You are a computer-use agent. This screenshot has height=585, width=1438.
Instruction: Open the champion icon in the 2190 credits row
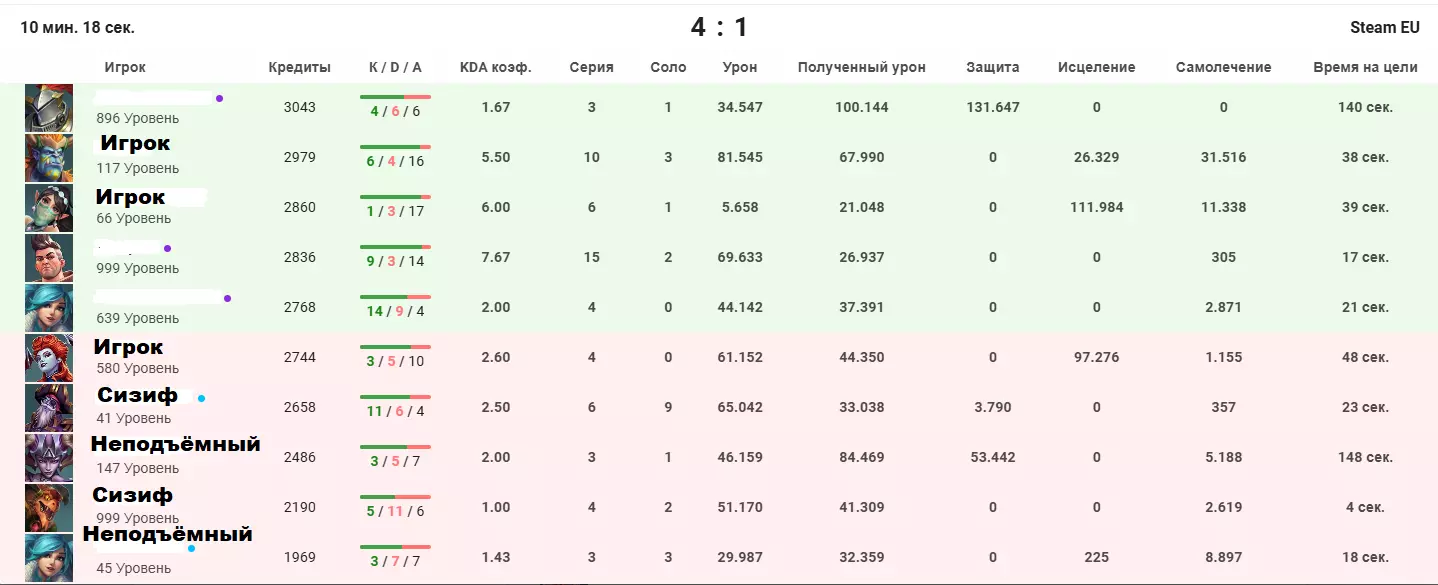point(49,508)
